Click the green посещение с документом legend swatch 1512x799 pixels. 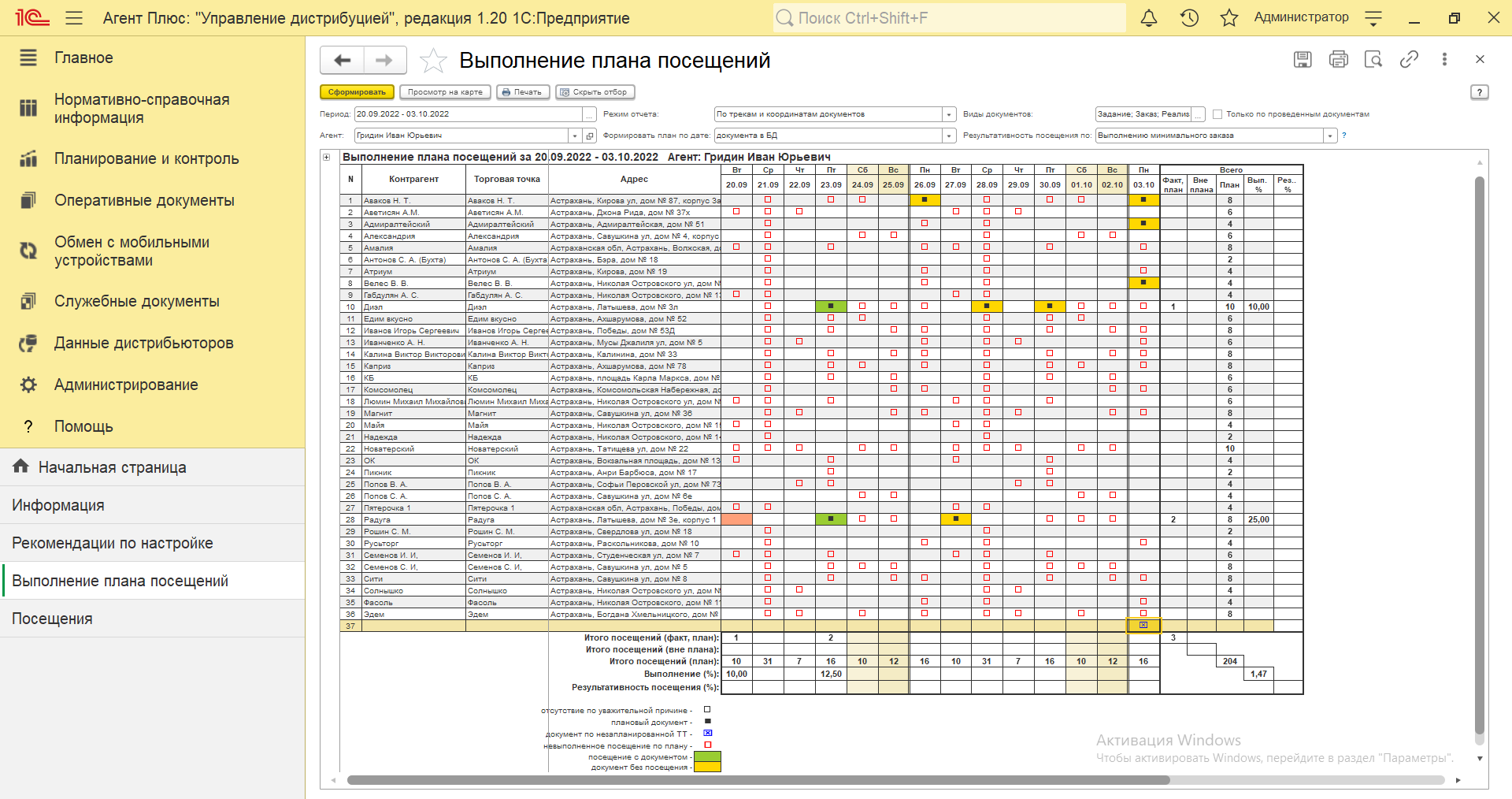706,756
